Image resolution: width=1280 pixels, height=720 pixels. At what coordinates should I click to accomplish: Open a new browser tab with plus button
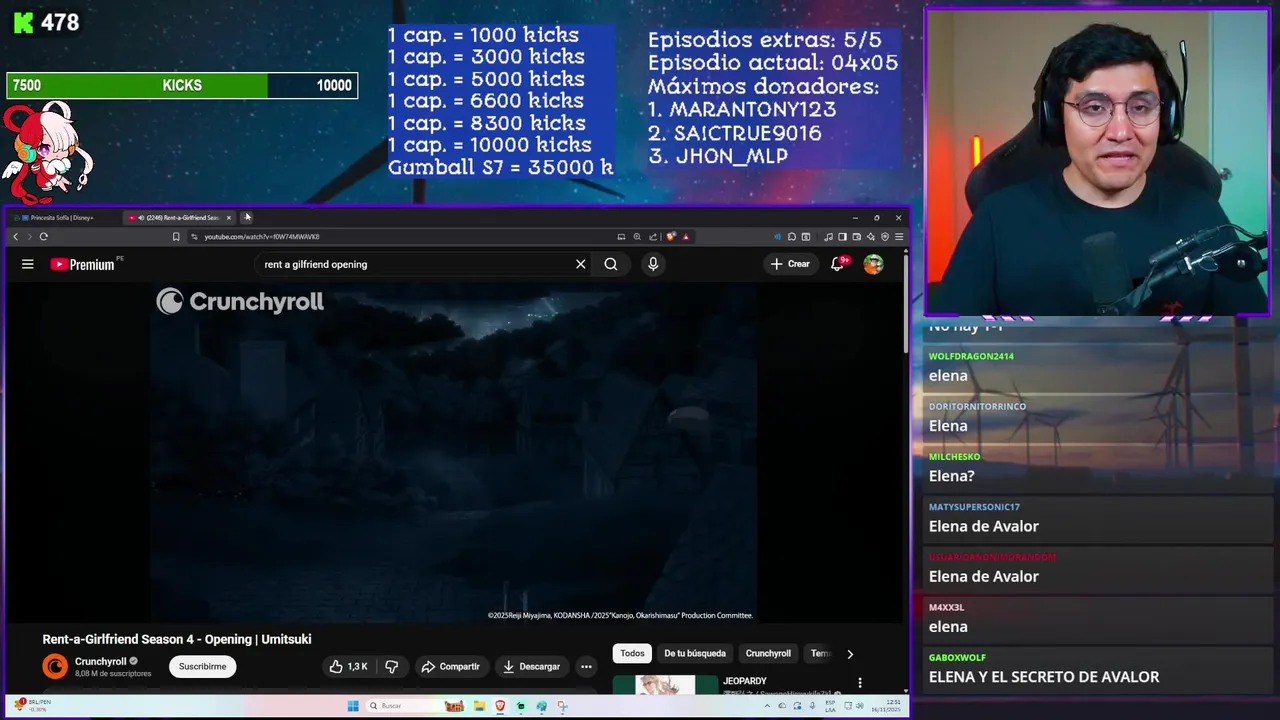click(247, 217)
